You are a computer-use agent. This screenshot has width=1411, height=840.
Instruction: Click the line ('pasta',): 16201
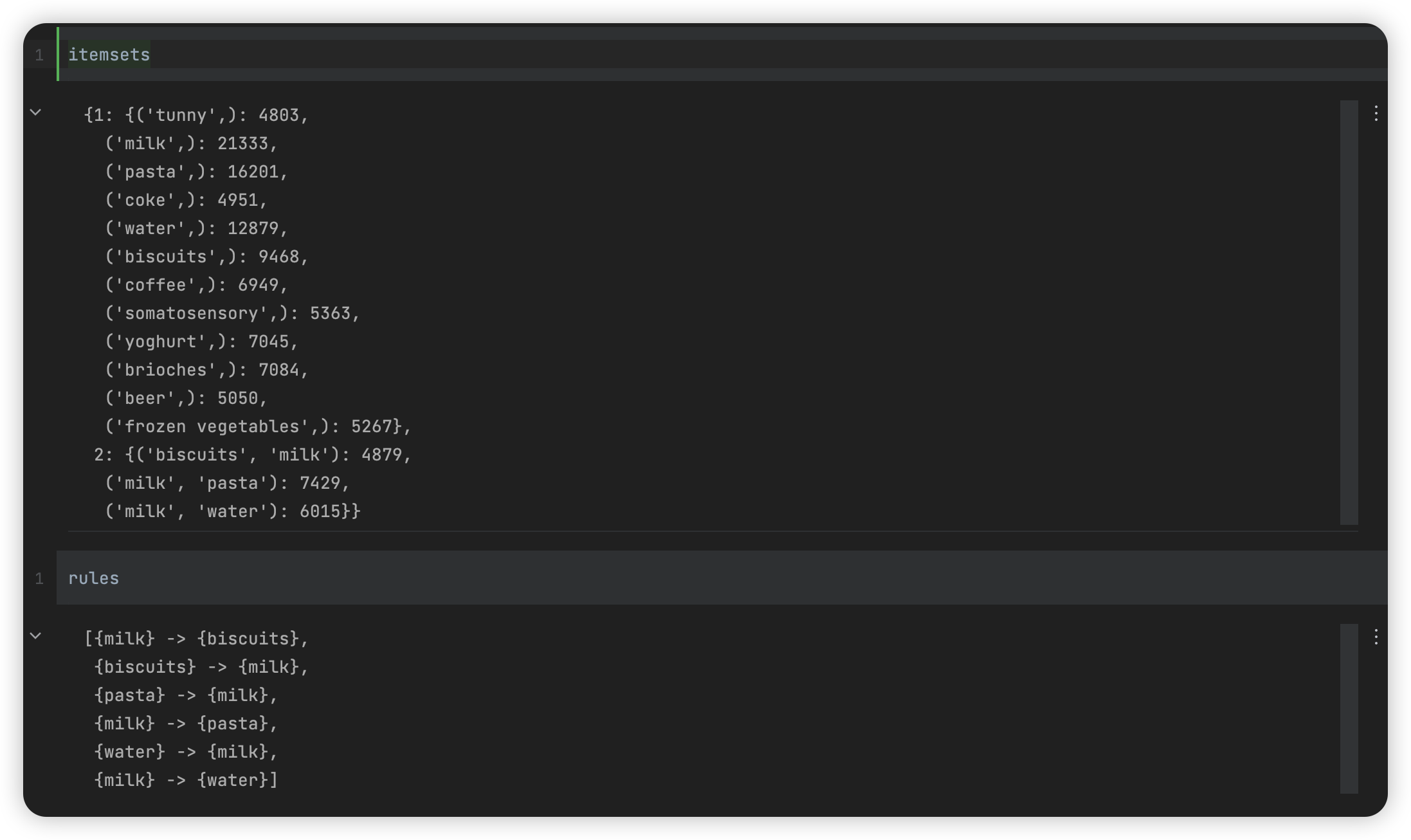(196, 172)
